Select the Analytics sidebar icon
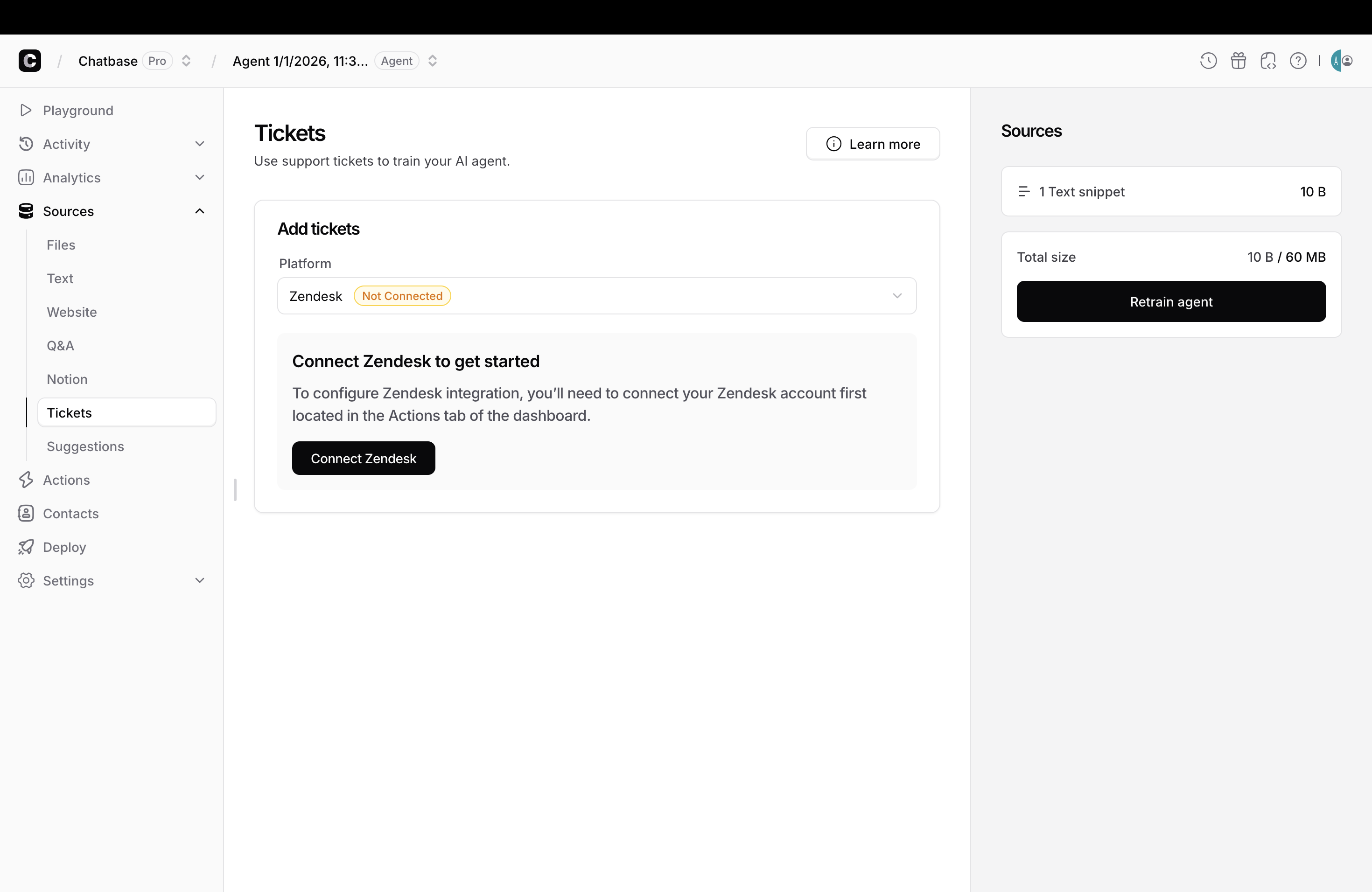The image size is (1372, 892). click(27, 177)
